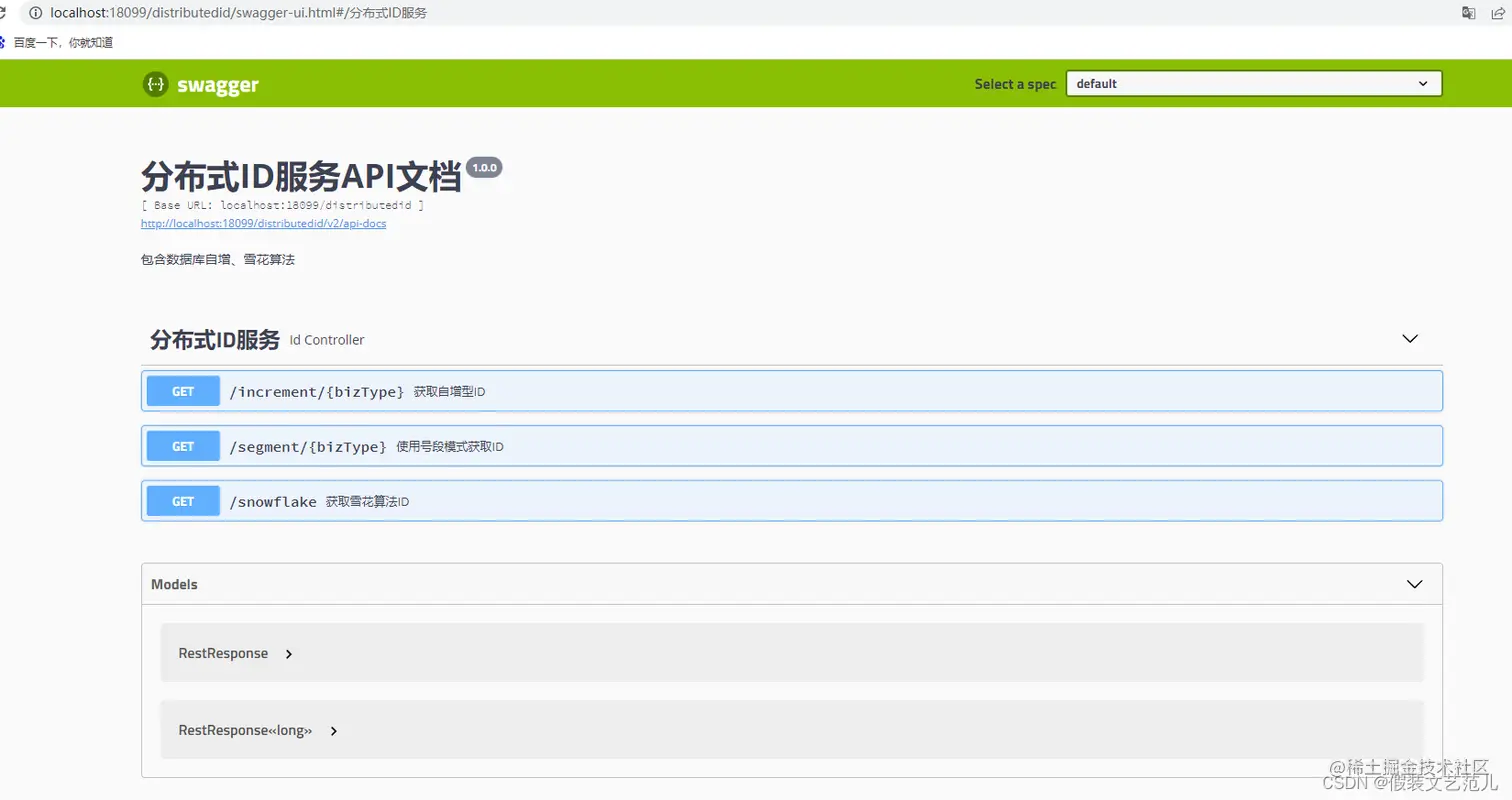Screen dimensions: 1512x800
Task: Click the GET badge for /segment/{bizType}
Action: coord(183,446)
